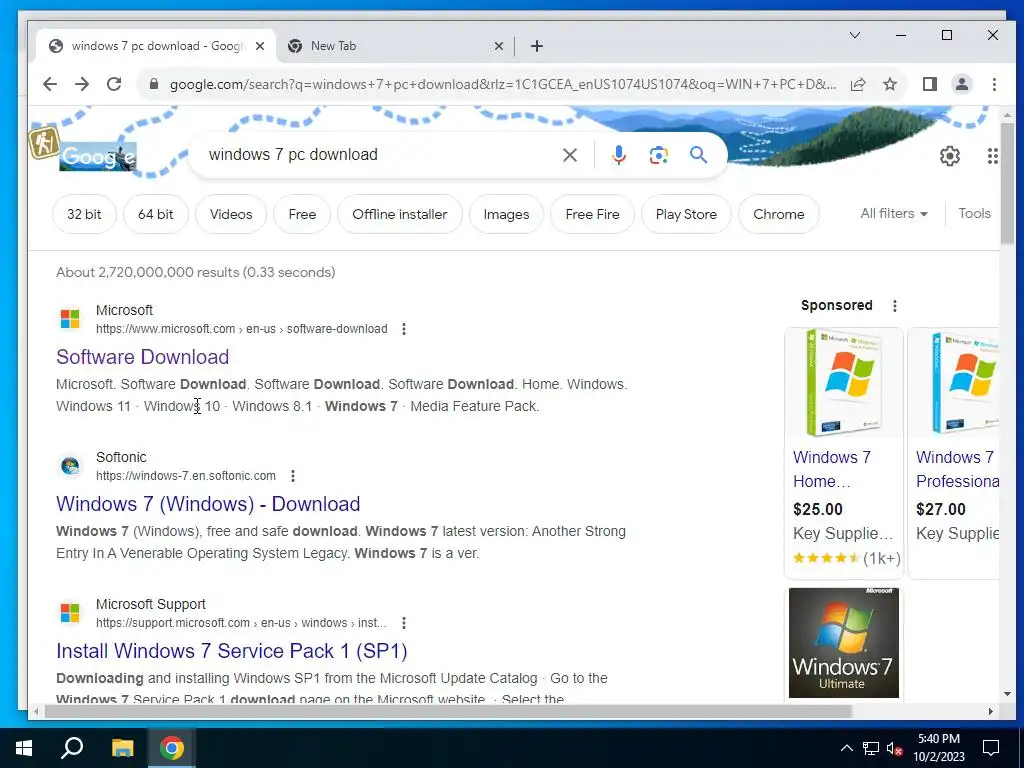Image resolution: width=1024 pixels, height=768 pixels.
Task: Filter results by 32 bit
Action: (84, 214)
